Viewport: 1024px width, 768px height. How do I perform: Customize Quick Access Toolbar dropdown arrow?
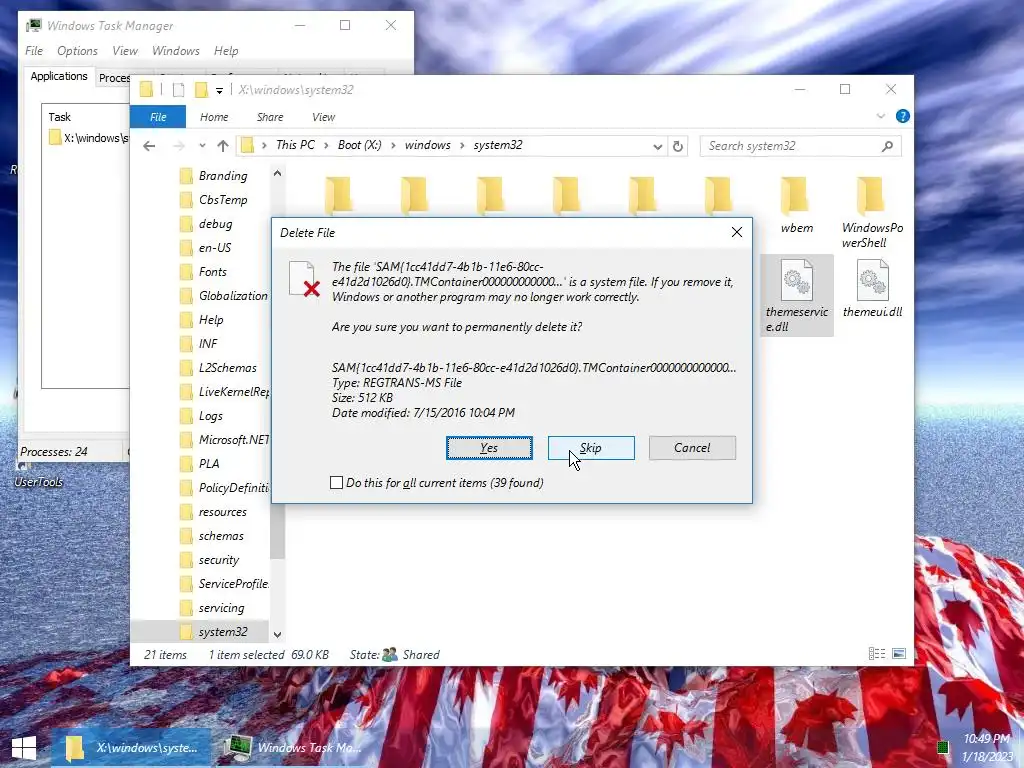pos(219,91)
